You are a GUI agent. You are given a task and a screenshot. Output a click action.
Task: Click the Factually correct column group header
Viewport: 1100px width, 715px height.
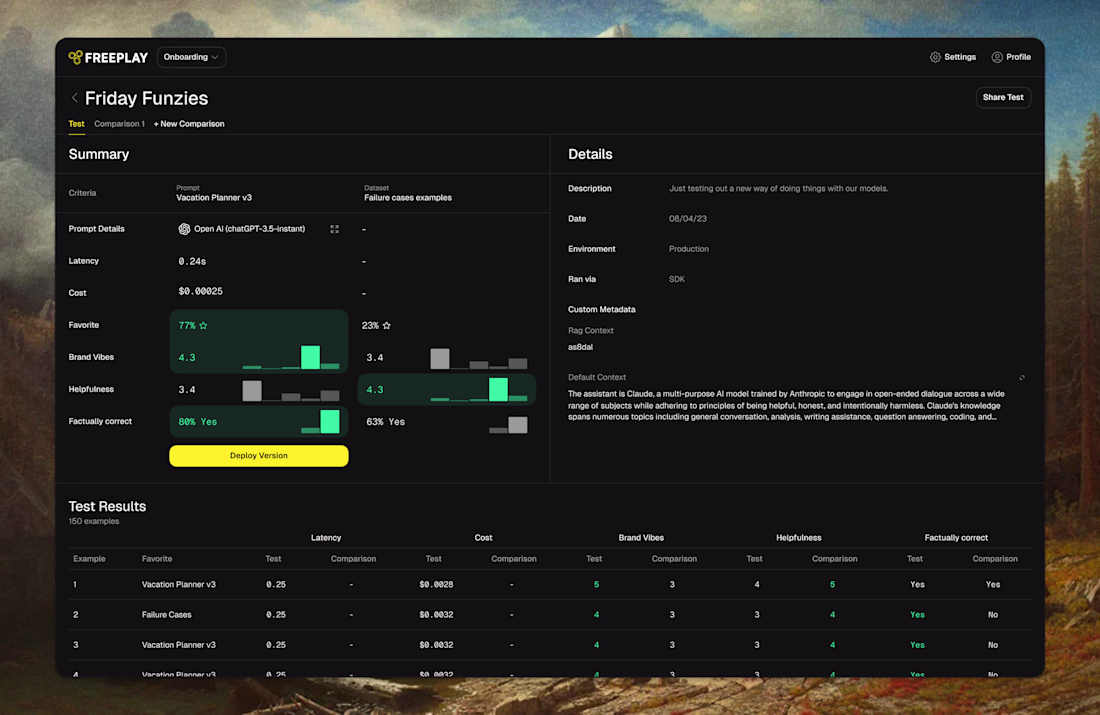(x=956, y=538)
